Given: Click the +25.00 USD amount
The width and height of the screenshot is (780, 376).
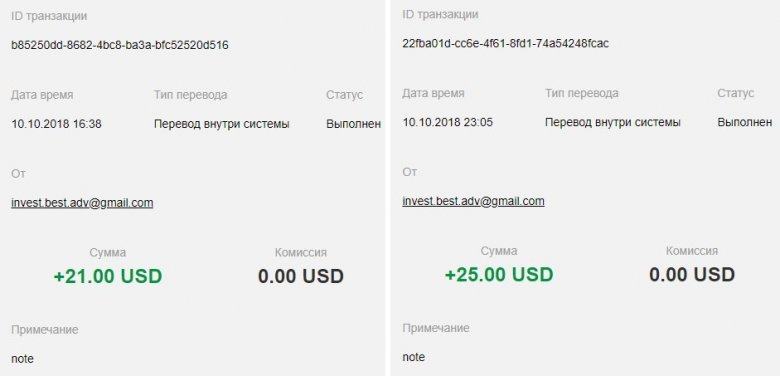Looking at the screenshot, I should [x=499, y=275].
